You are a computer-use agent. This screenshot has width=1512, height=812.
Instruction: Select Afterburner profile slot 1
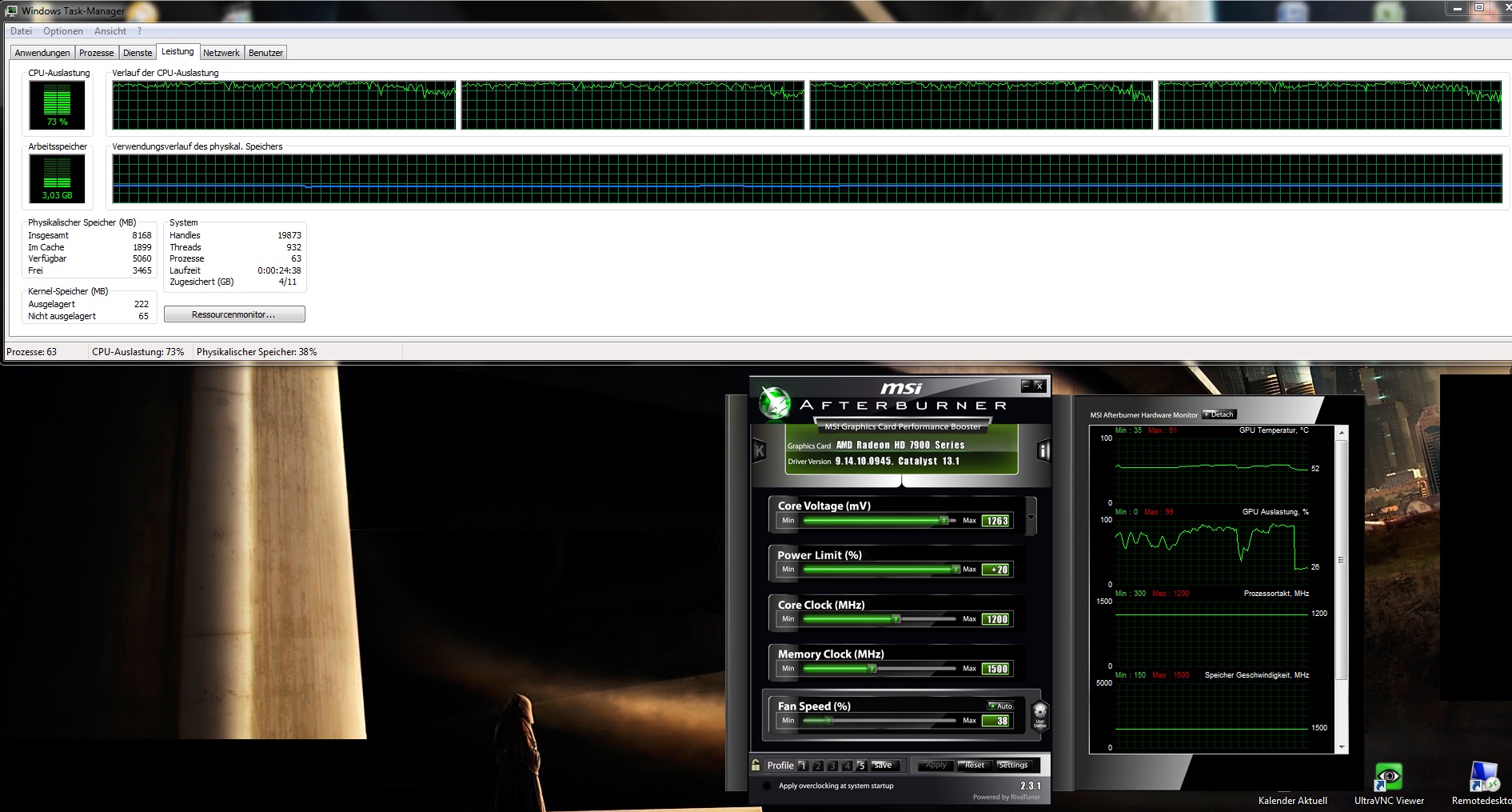point(803,766)
